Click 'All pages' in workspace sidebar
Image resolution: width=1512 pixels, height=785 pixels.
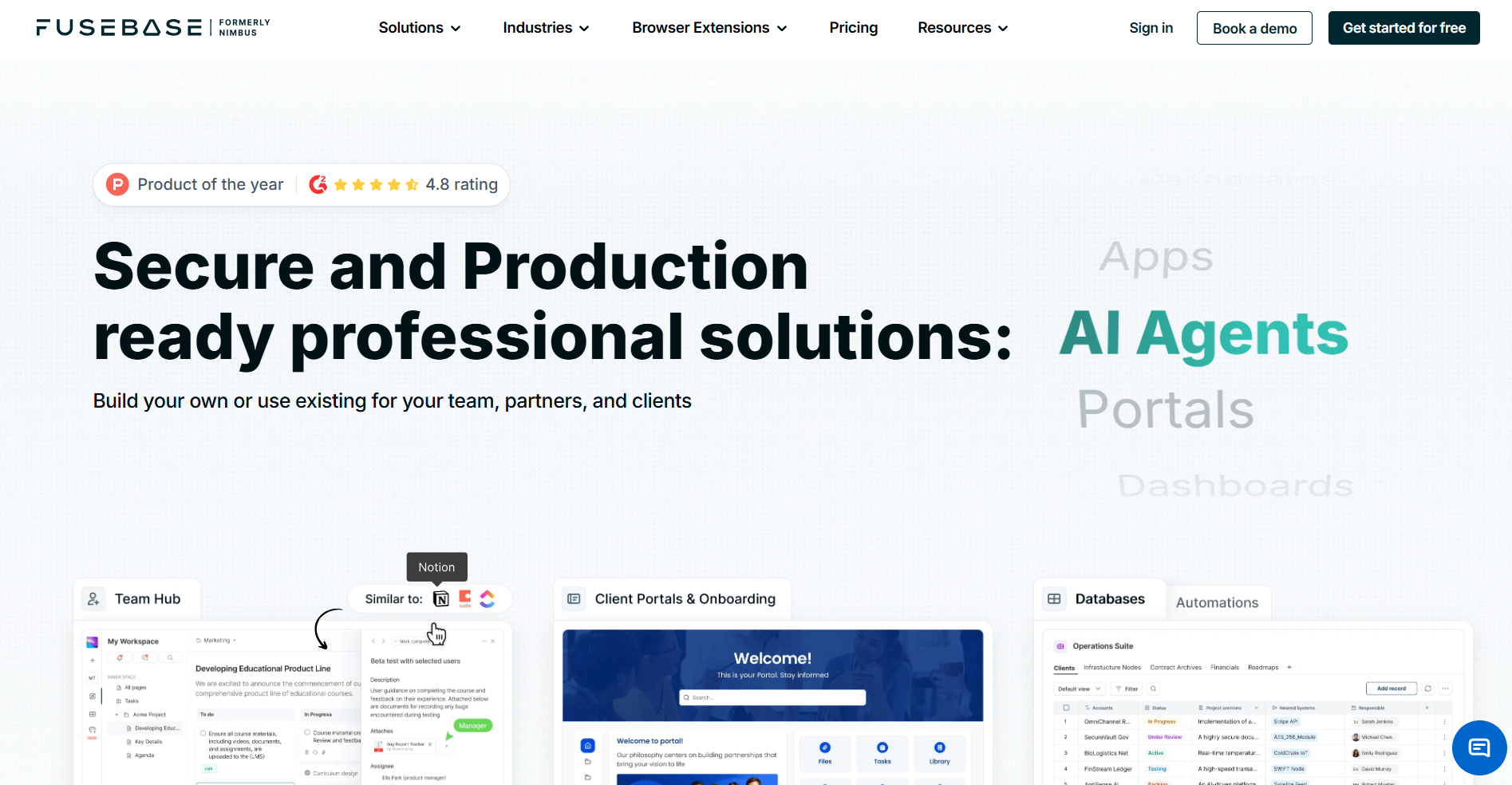coord(136,688)
